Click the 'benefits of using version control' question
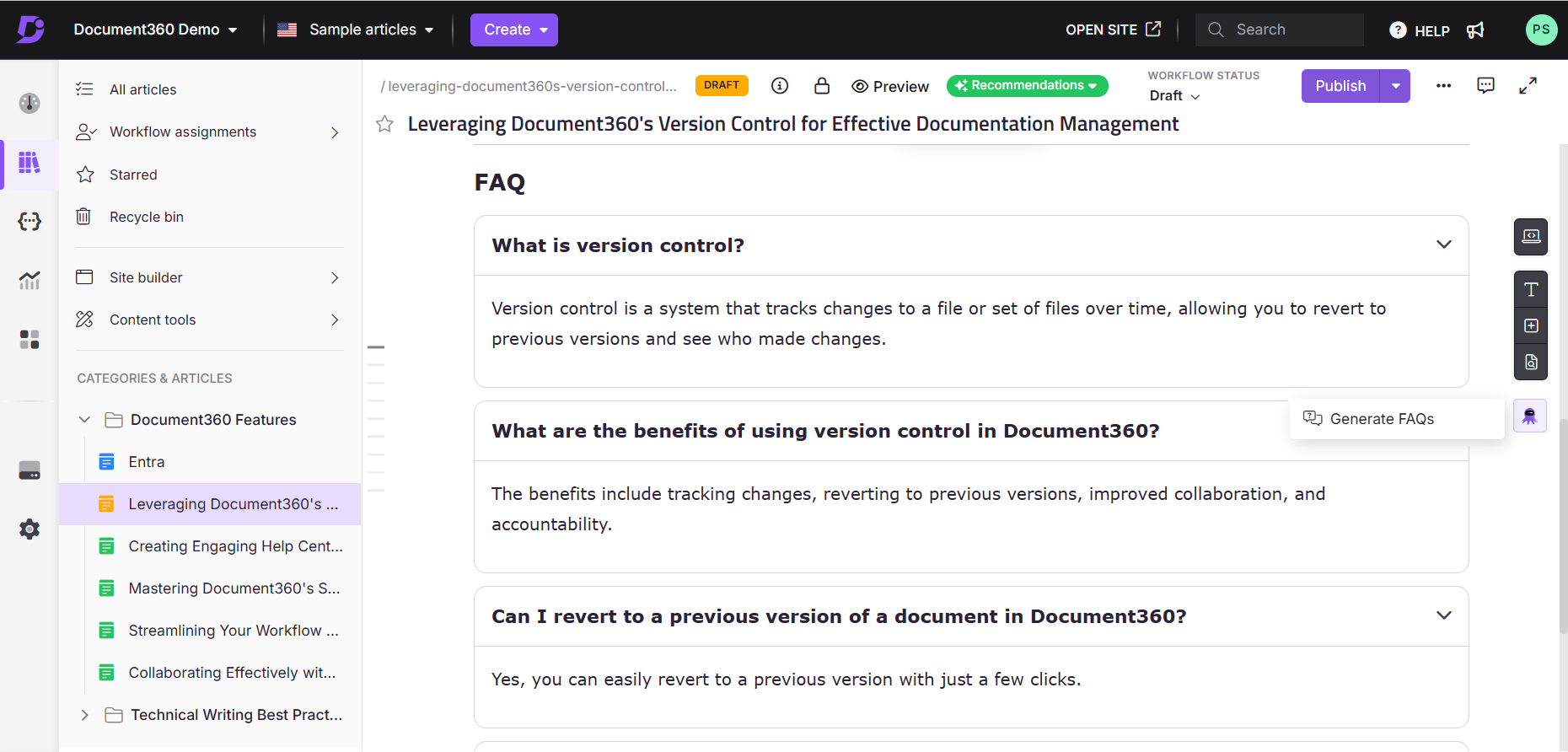The width and height of the screenshot is (1568, 752). [825, 431]
